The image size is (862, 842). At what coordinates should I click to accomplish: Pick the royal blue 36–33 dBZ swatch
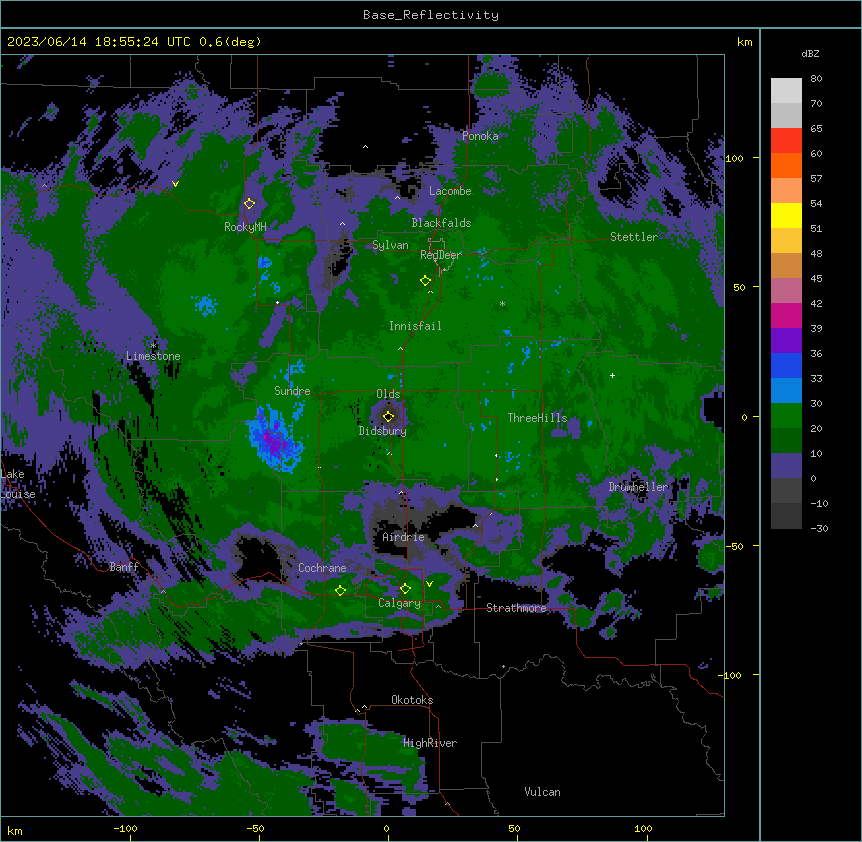(x=786, y=365)
